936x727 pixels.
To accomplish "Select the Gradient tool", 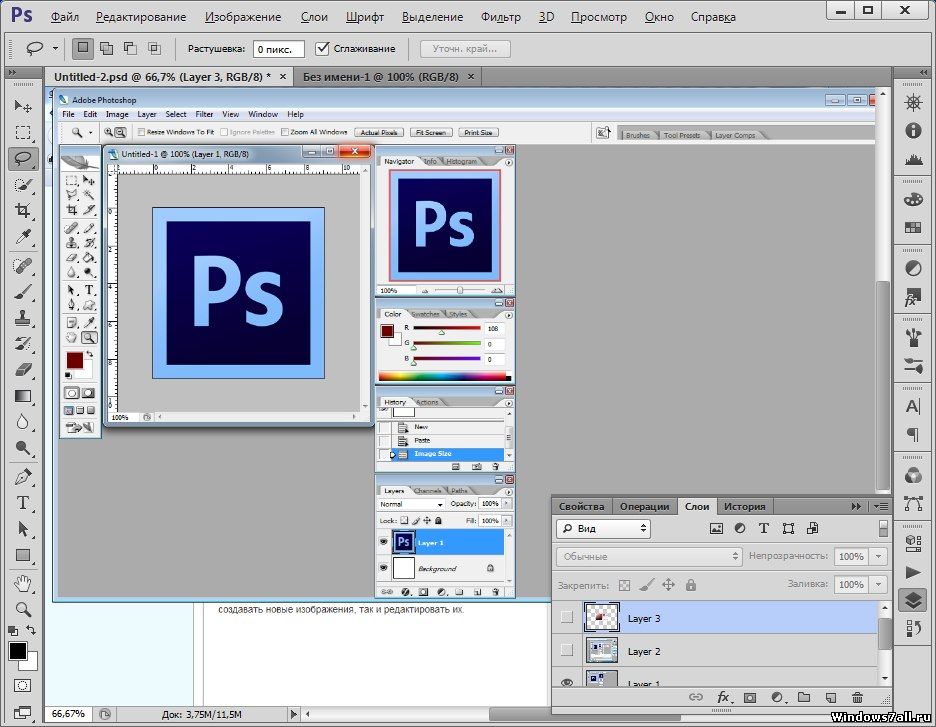I will point(23,396).
